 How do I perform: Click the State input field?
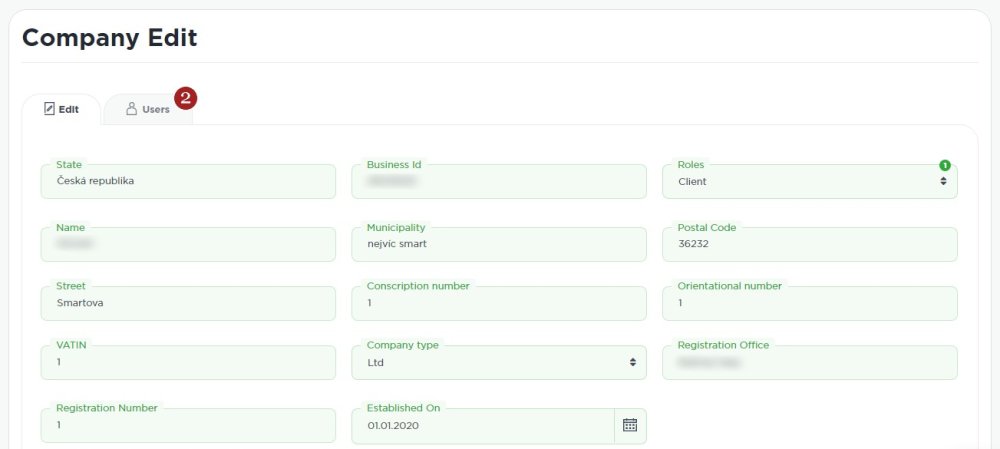[x=188, y=182]
